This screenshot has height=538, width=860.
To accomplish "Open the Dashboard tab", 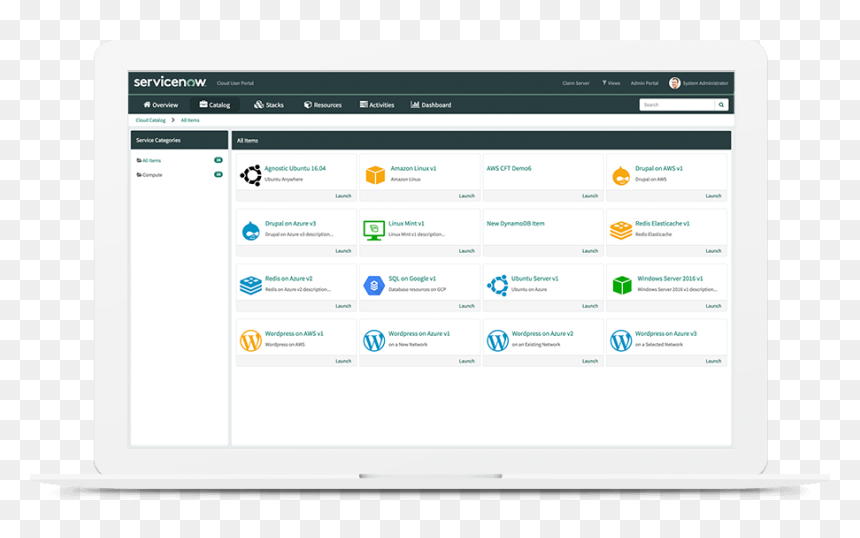I will click(x=431, y=105).
